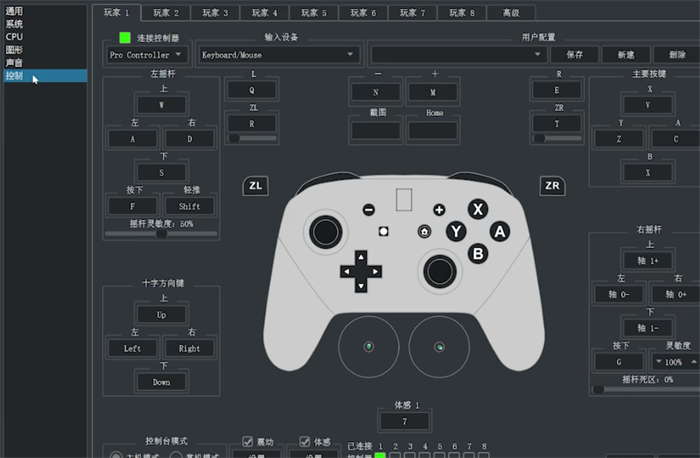The width and height of the screenshot is (700, 458).
Task: Click the minus button icon on controller
Action: pyautogui.click(x=369, y=209)
